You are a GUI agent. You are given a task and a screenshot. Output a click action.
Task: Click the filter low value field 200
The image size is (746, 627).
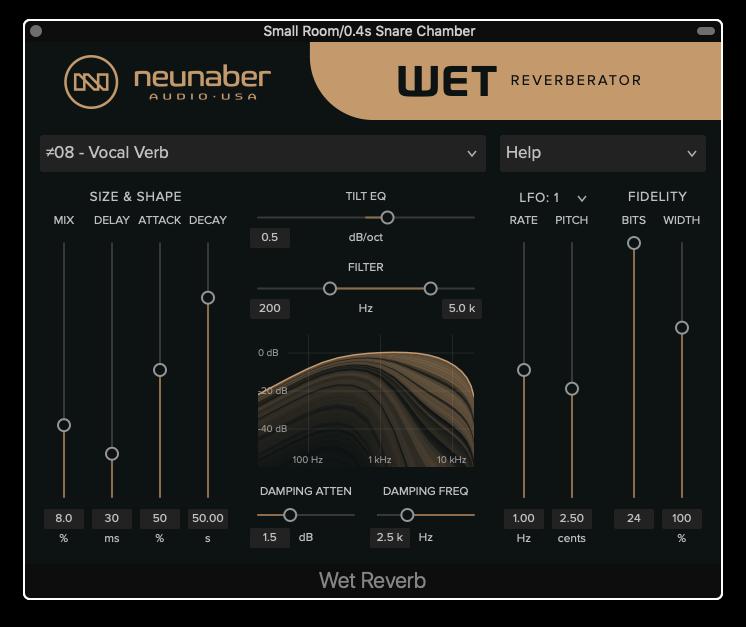(x=270, y=308)
